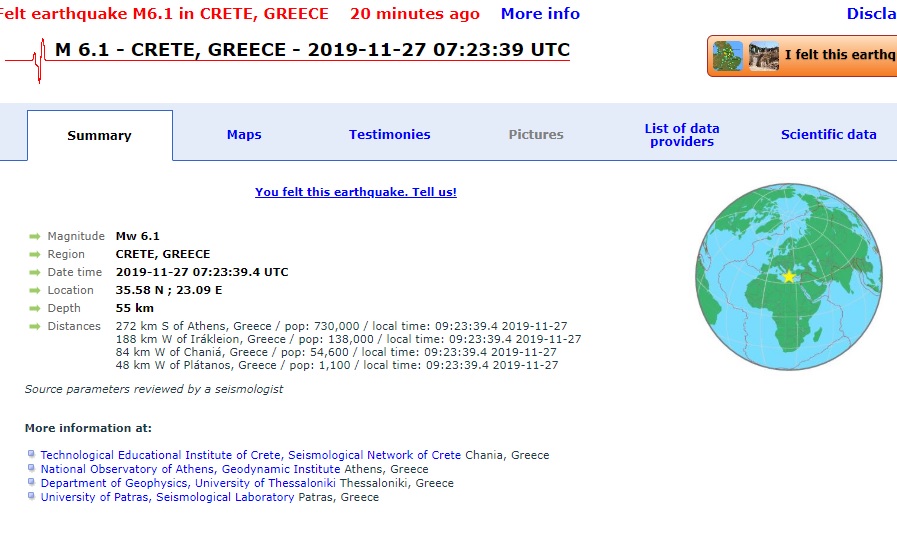Click the map thumbnail icon in orange button
Image resolution: width=897 pixels, height=541 pixels.
click(x=728, y=56)
